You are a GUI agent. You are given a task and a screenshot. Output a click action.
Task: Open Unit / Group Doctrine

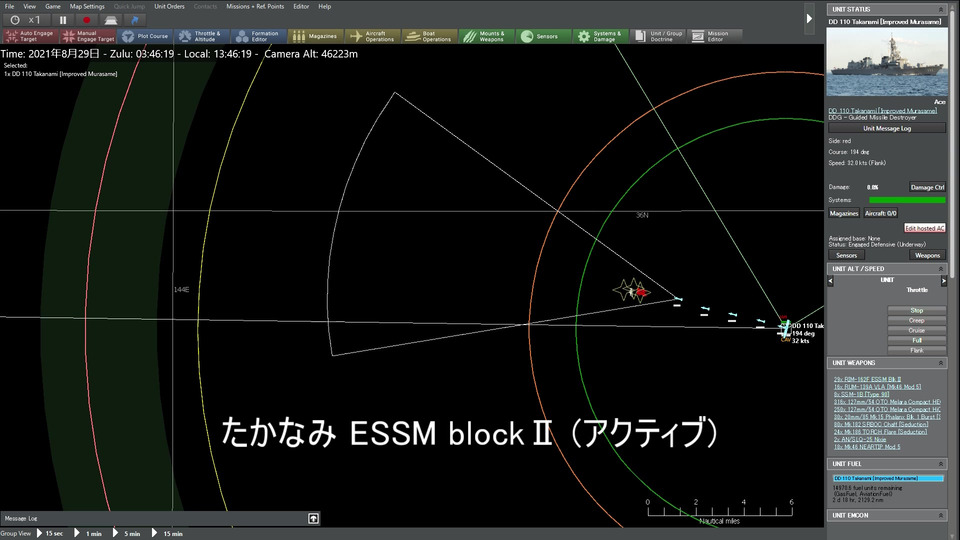point(658,36)
